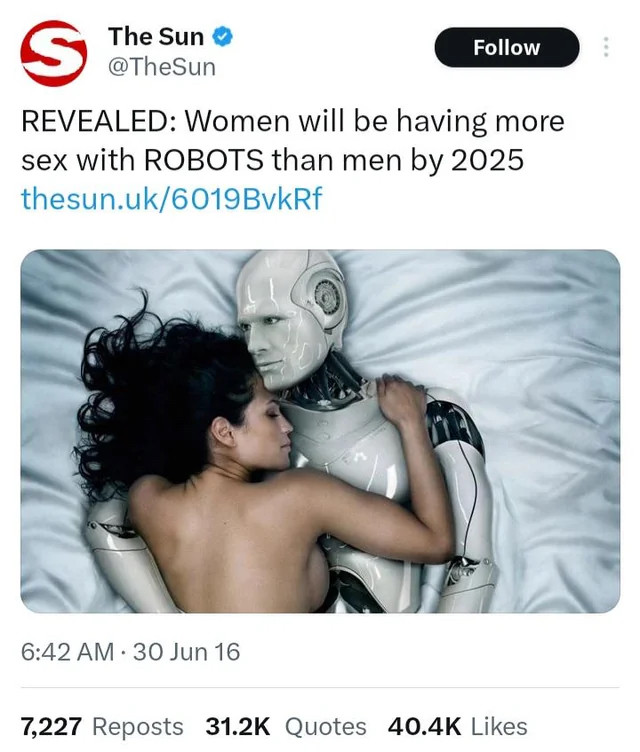Click the Reposts label
The width and height of the screenshot is (640, 752).
click(138, 726)
